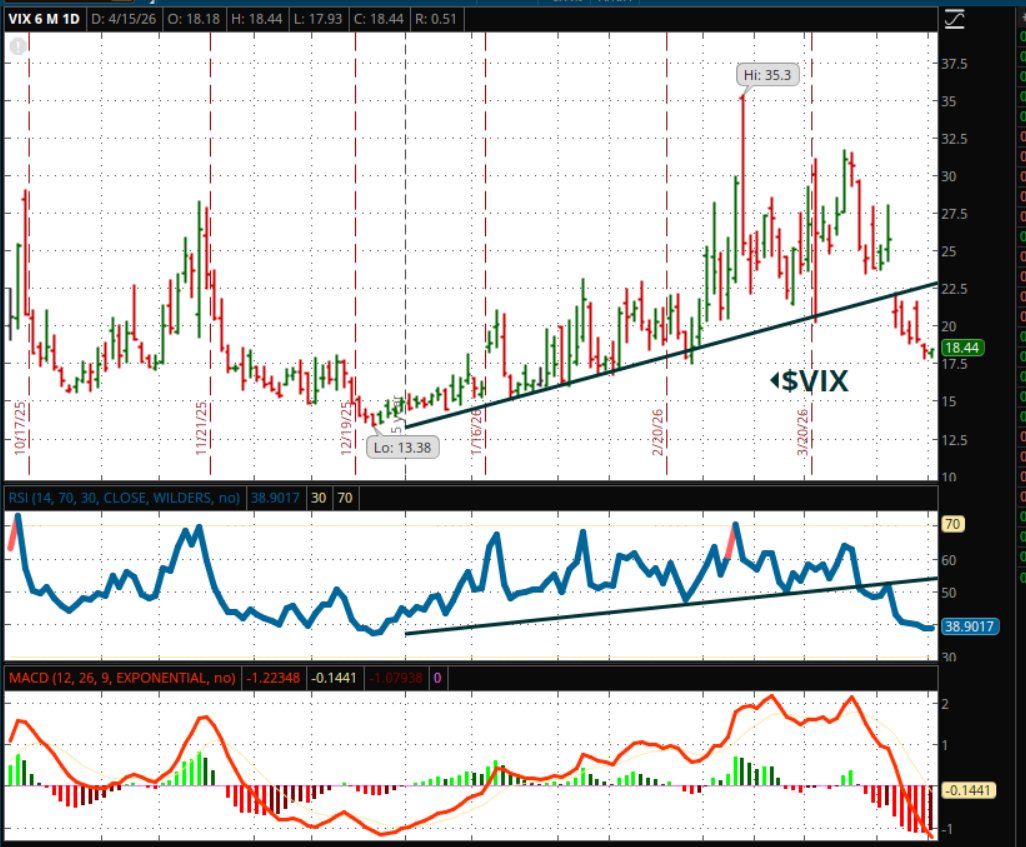Click the 10/17/25 vertical date marker
This screenshot has width=1026, height=847.
20,428
